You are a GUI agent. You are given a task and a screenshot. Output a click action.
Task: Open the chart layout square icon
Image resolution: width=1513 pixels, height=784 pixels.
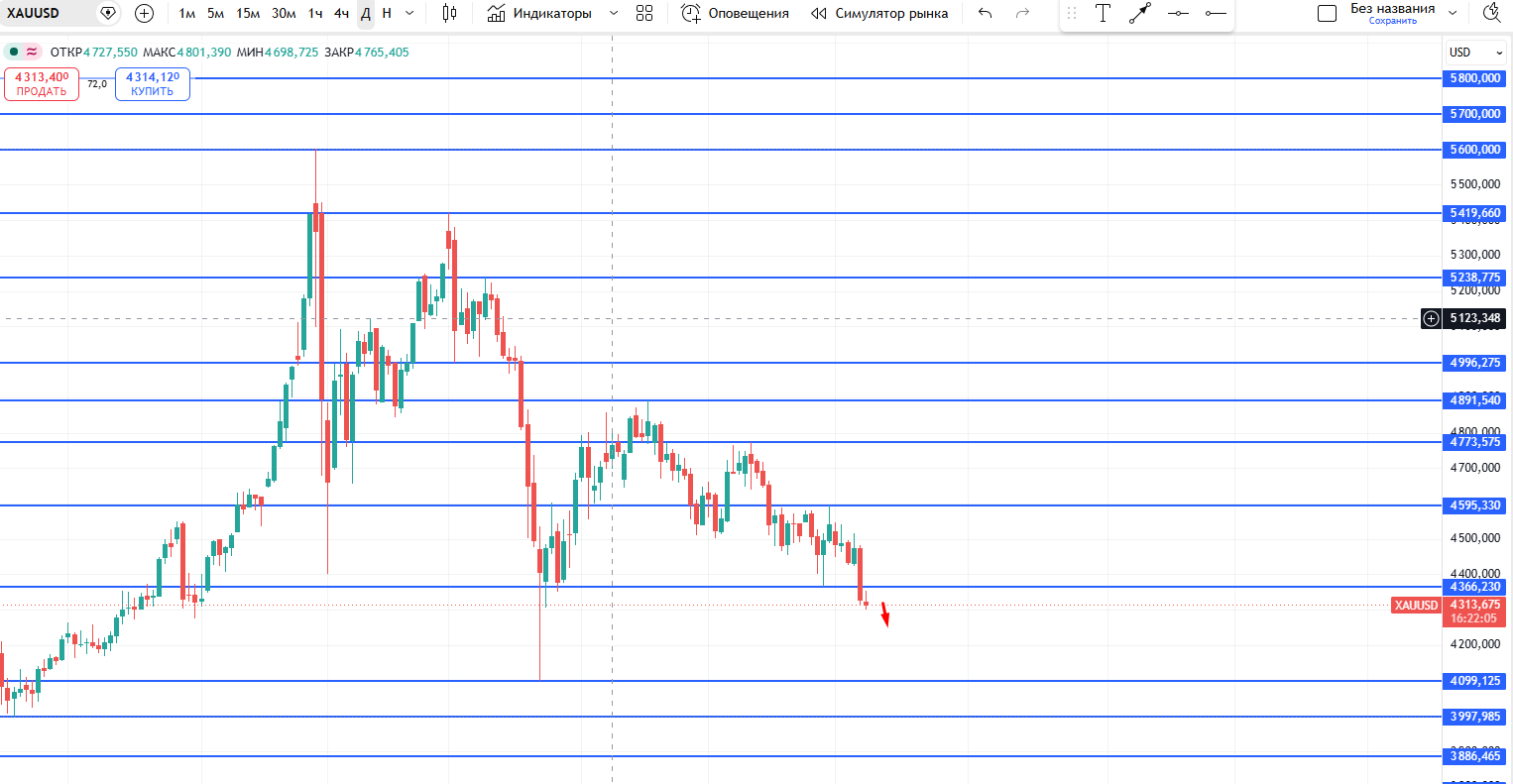(x=1327, y=13)
